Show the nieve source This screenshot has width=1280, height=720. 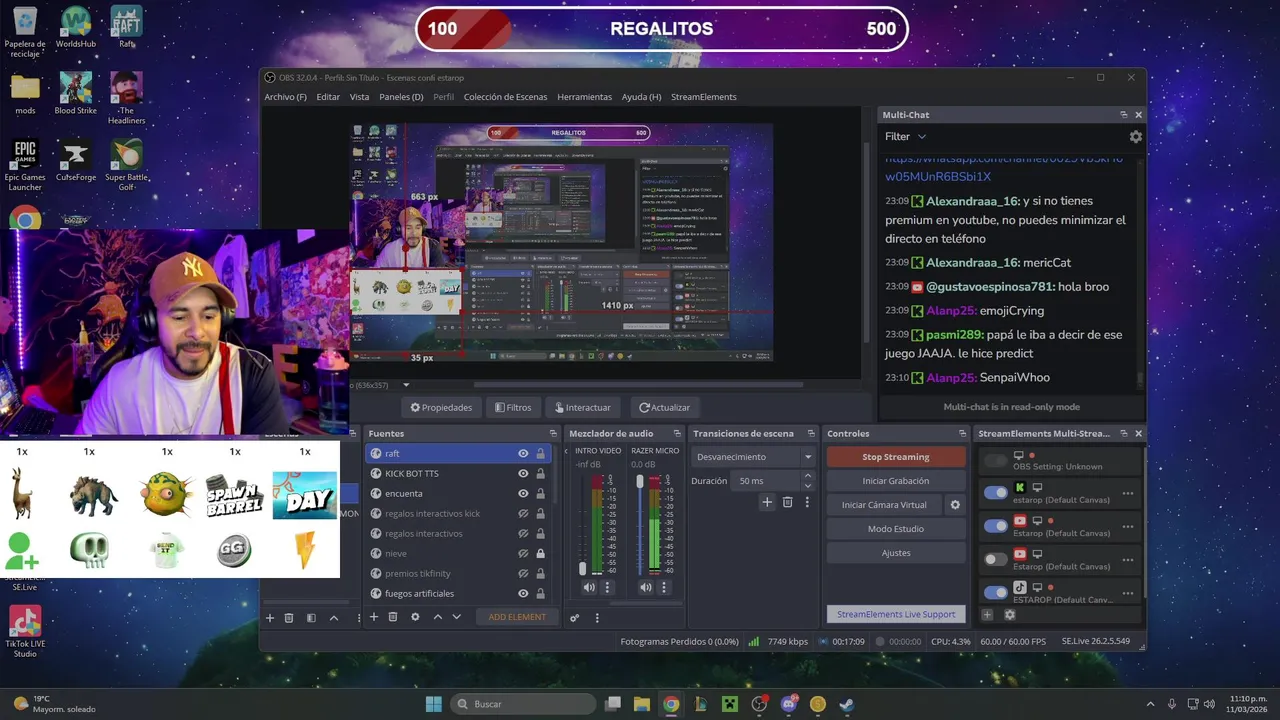523,553
